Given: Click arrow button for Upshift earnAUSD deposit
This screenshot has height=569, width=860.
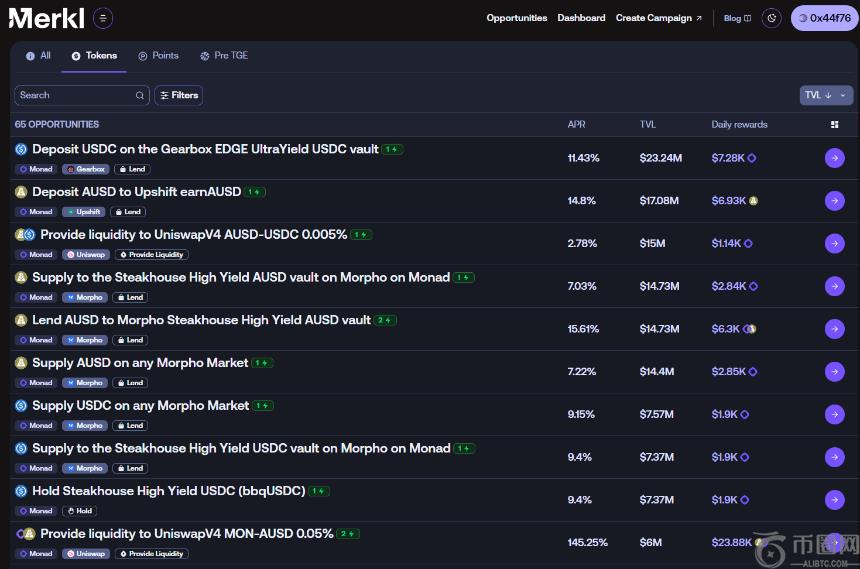Looking at the screenshot, I should [x=834, y=201].
